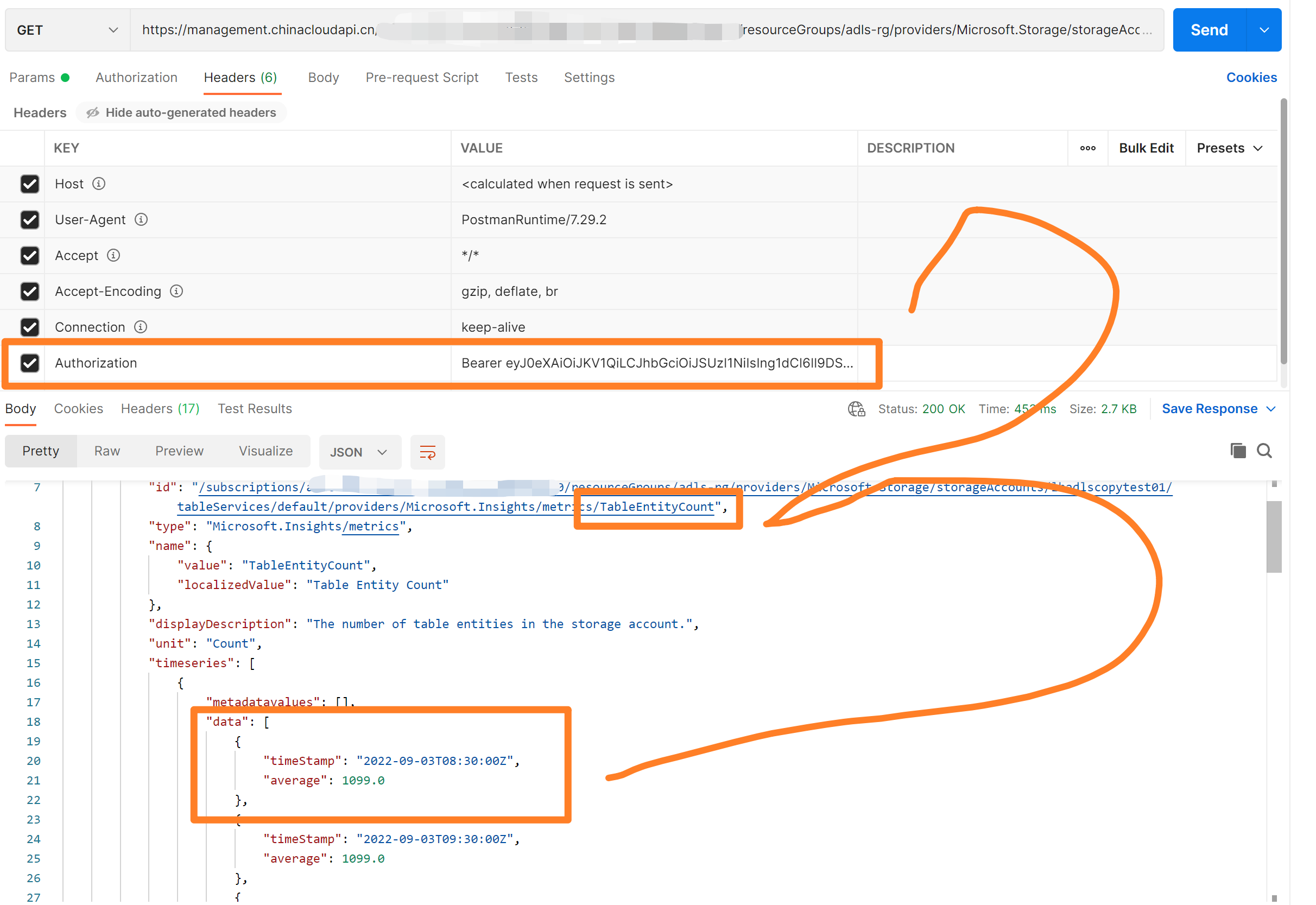Uncheck the Host header checkbox
The width and height of the screenshot is (1316, 905).
pos(29,183)
